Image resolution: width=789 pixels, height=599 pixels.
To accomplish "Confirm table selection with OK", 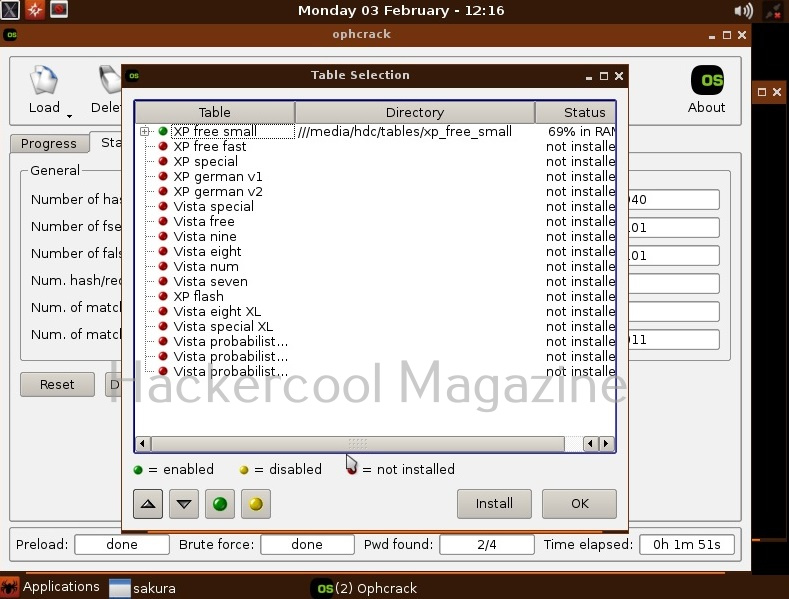I will 579,504.
